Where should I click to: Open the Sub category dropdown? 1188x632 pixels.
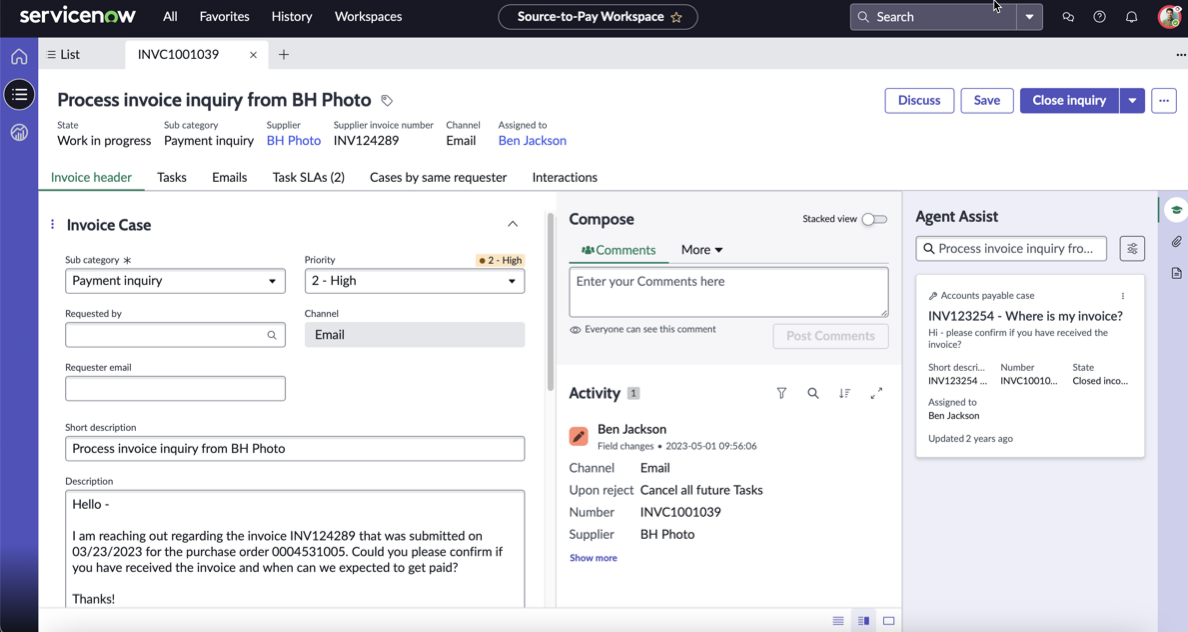175,281
